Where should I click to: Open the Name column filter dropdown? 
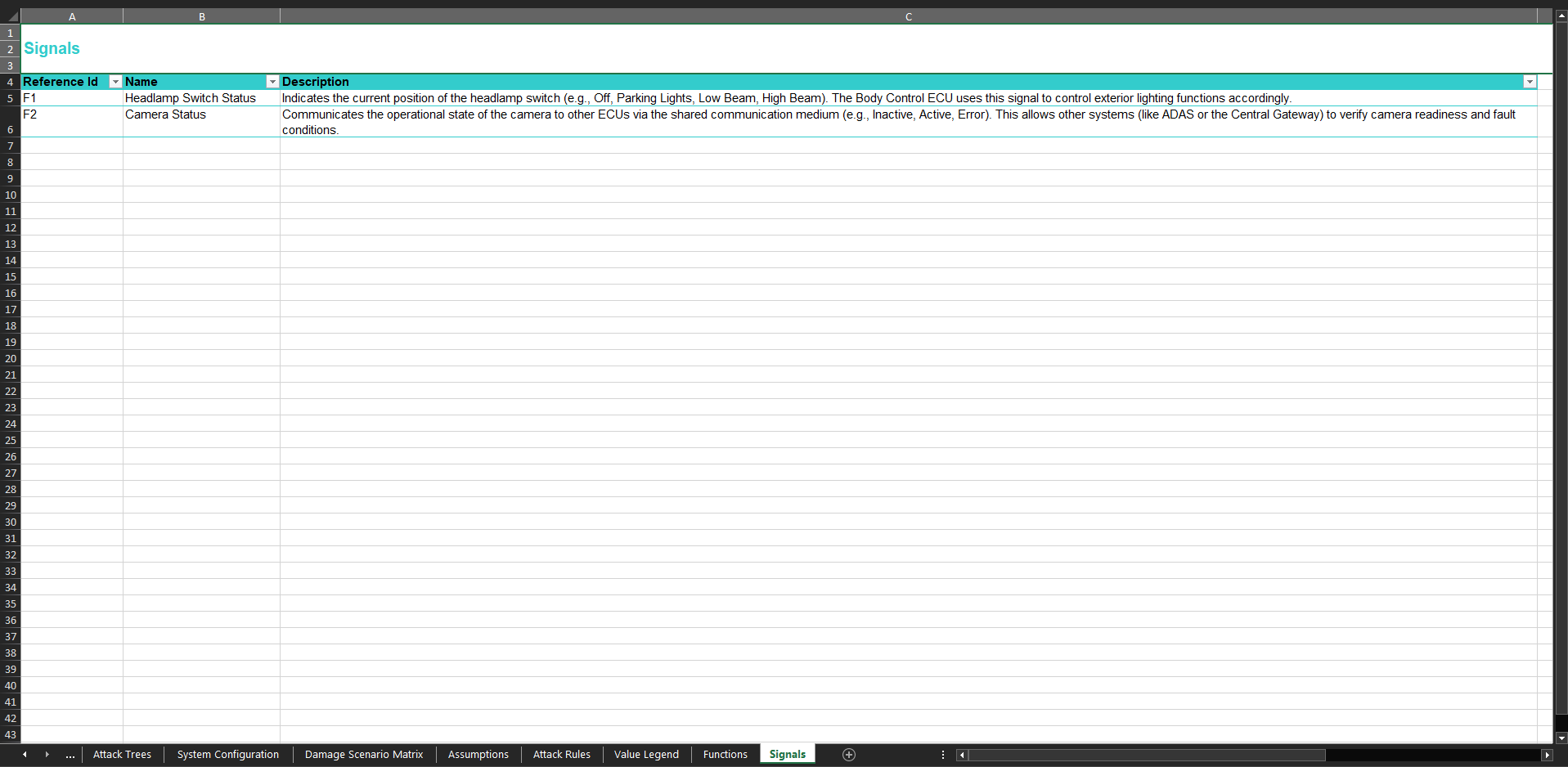(272, 82)
